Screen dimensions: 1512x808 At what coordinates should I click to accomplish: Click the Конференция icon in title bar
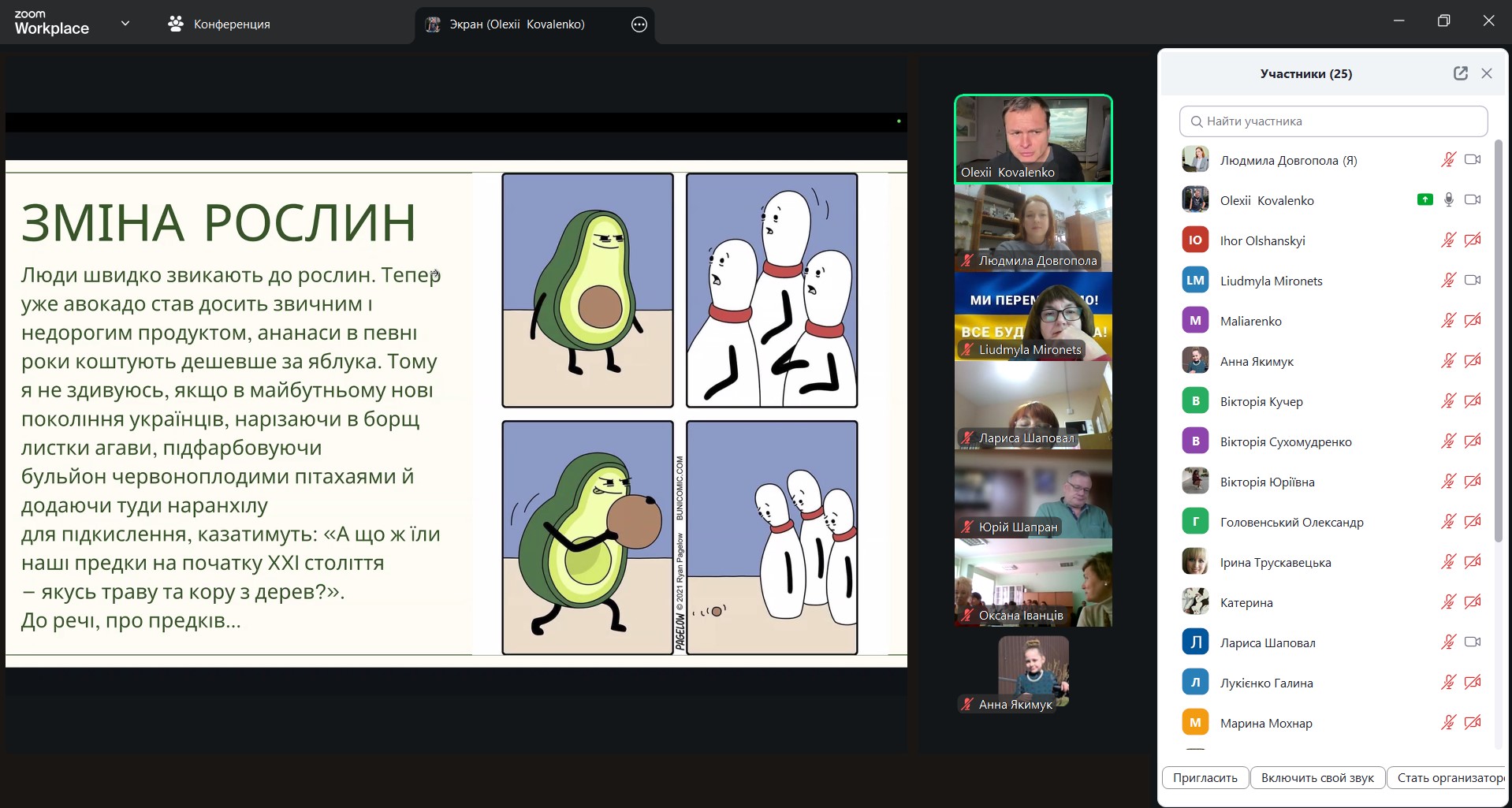176,24
